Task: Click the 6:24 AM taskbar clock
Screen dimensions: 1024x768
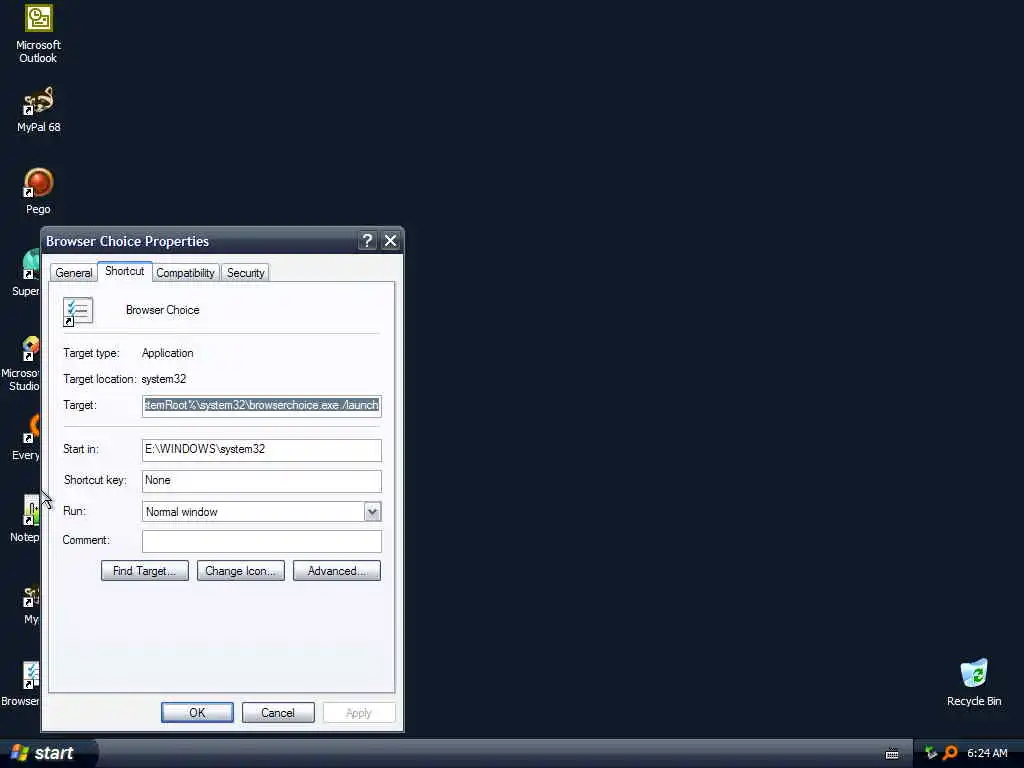Action: click(987, 753)
